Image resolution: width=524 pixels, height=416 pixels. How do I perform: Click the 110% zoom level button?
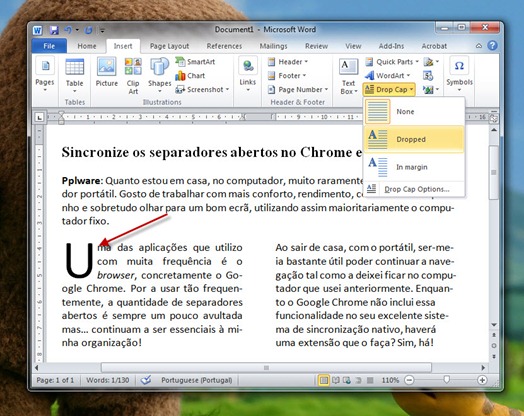coord(390,380)
